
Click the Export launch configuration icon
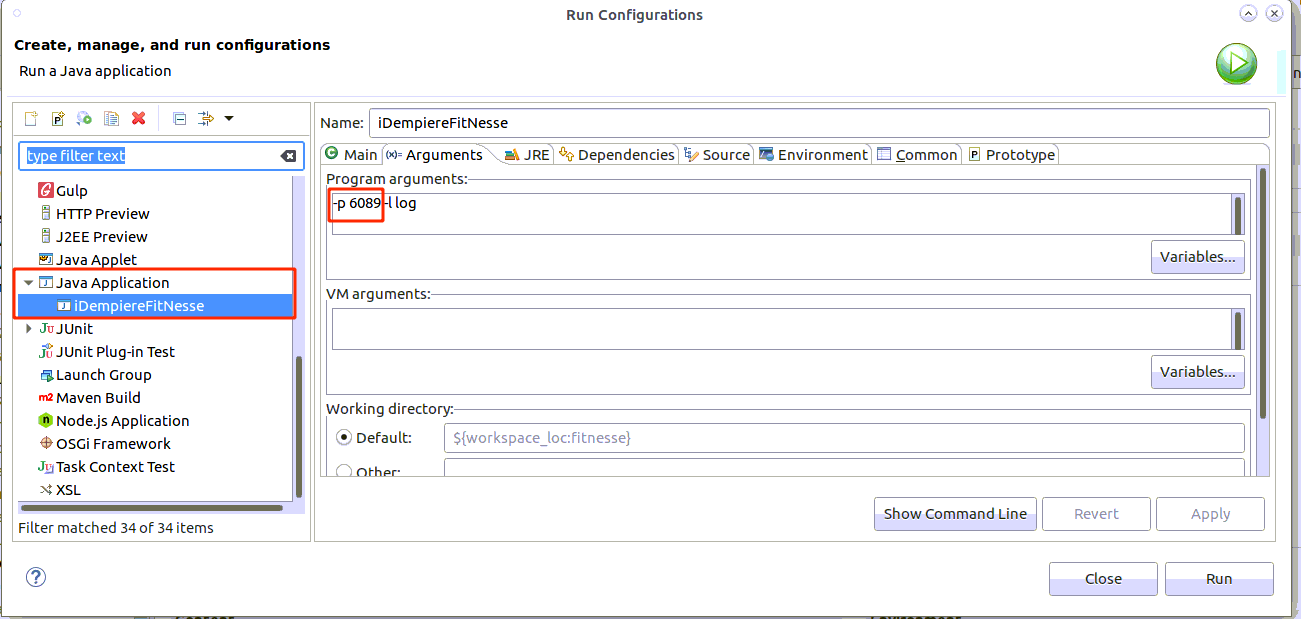pos(85,118)
